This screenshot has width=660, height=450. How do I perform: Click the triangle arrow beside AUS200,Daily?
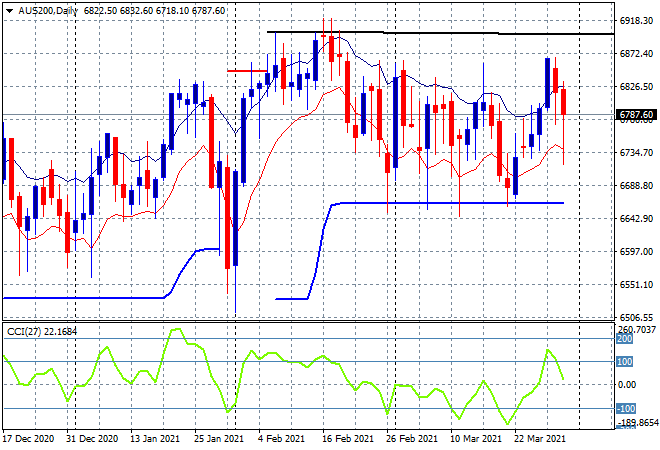point(9,11)
